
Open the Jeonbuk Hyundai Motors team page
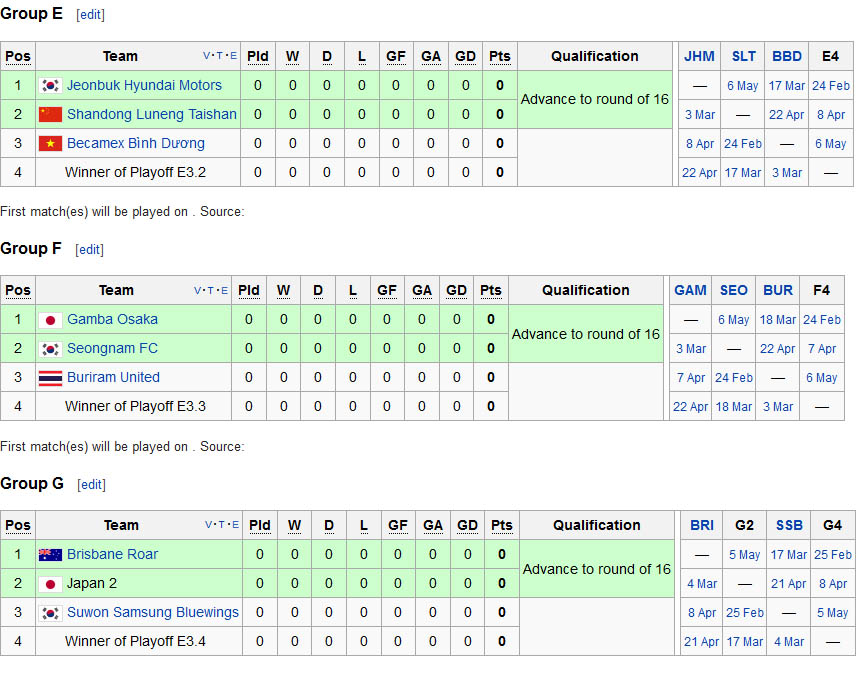click(x=144, y=86)
